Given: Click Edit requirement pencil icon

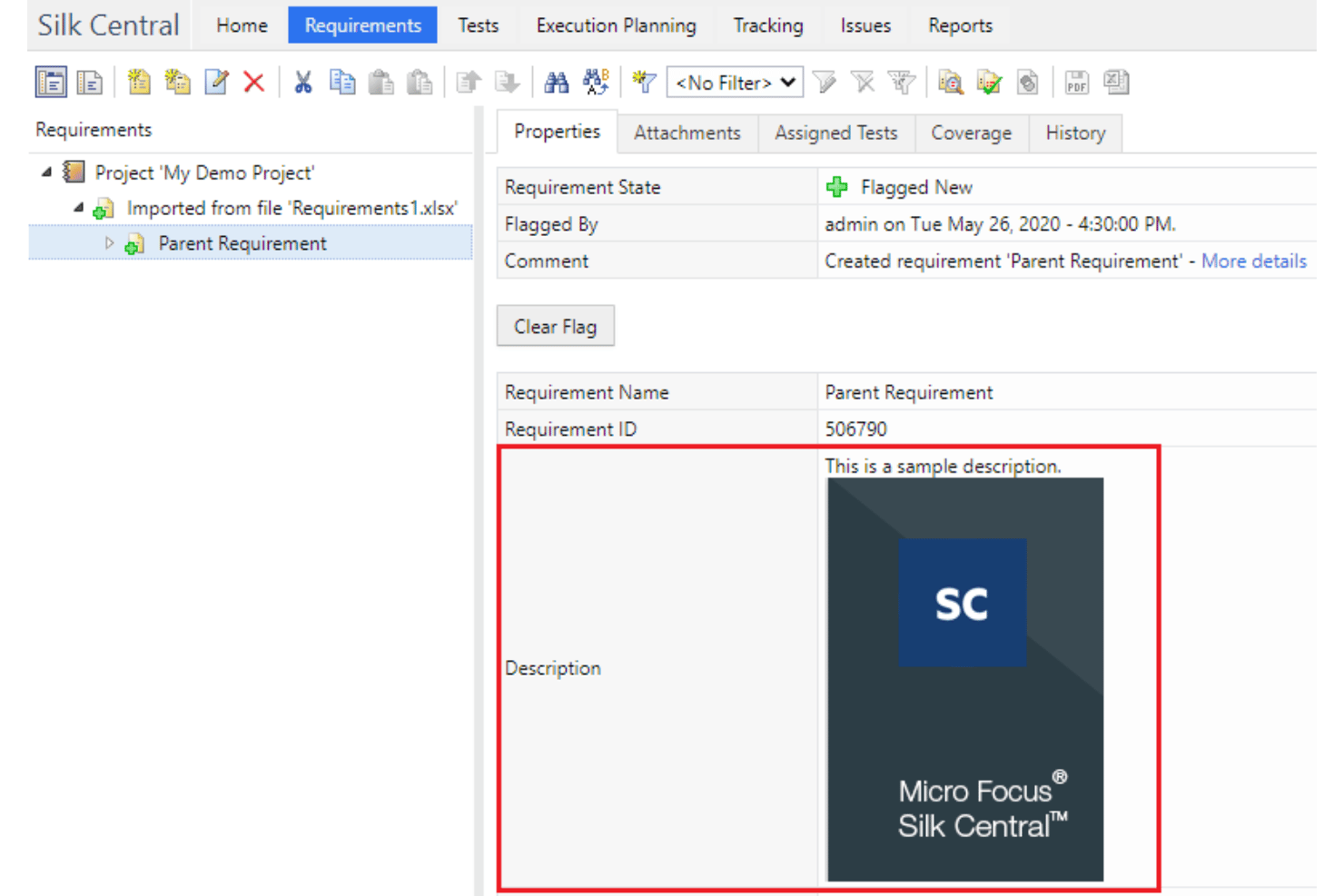Looking at the screenshot, I should pos(216,83).
